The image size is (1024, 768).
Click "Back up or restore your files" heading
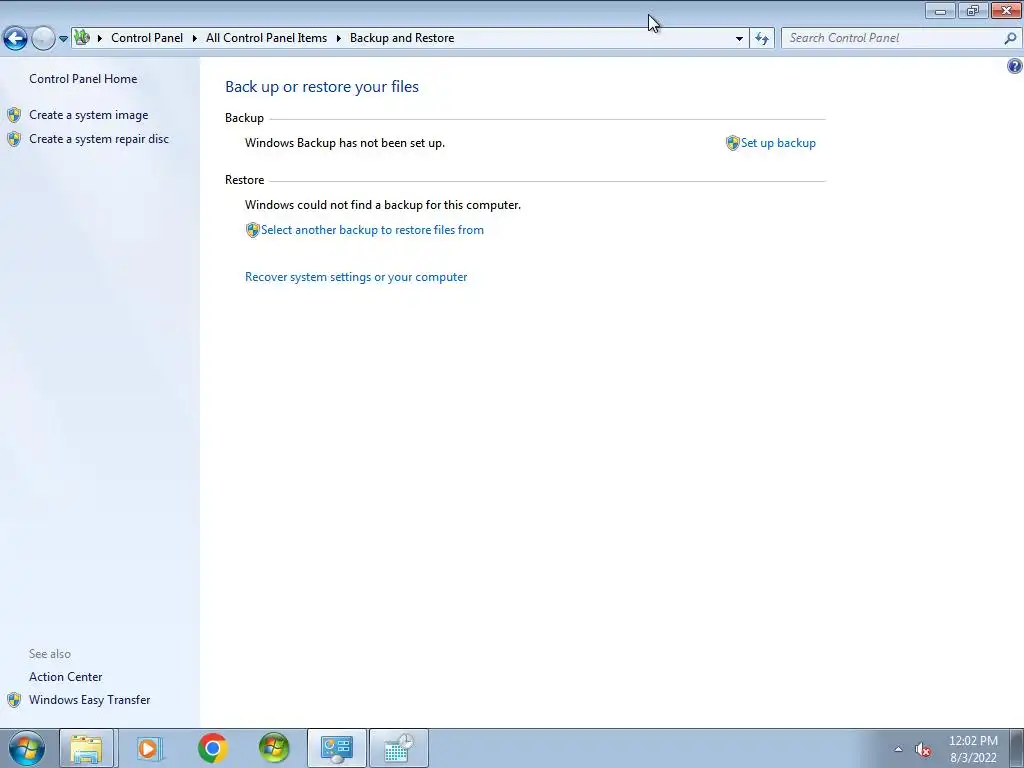(322, 87)
